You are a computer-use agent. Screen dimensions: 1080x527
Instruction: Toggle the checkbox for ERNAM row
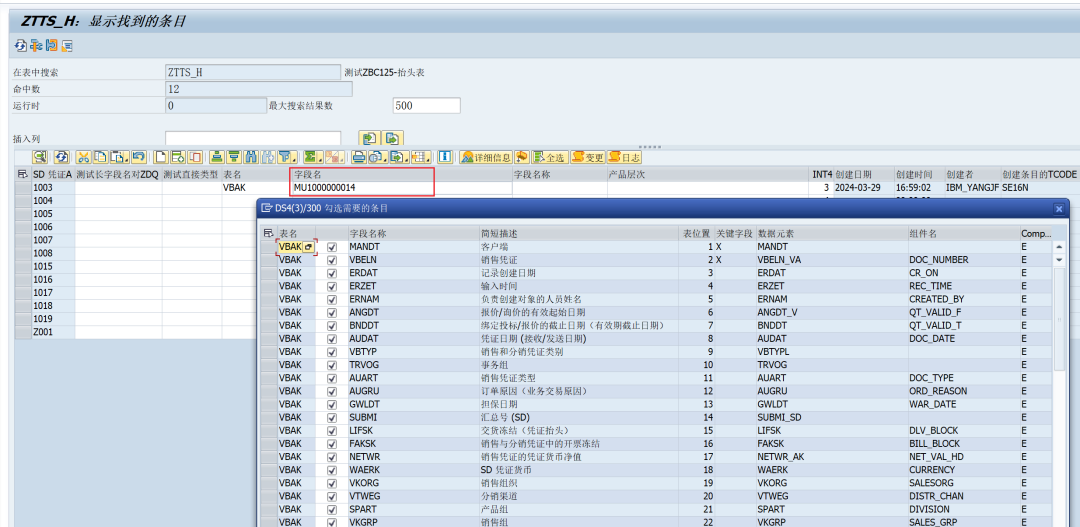click(x=332, y=300)
